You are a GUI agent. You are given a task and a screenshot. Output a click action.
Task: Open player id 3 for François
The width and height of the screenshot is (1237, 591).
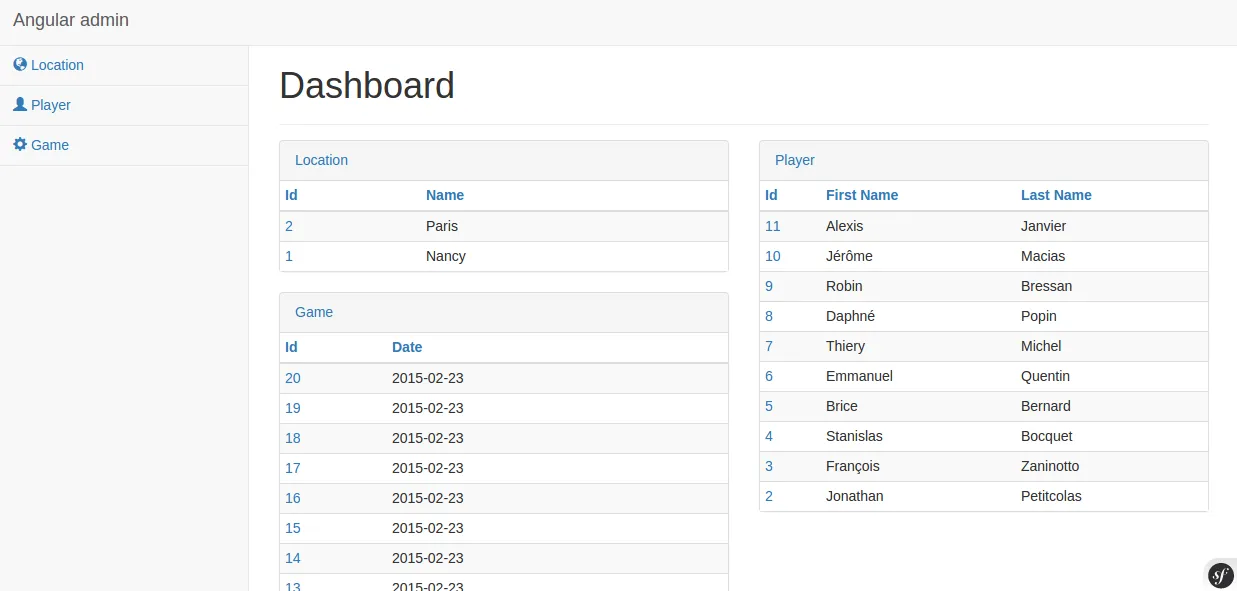pos(769,466)
